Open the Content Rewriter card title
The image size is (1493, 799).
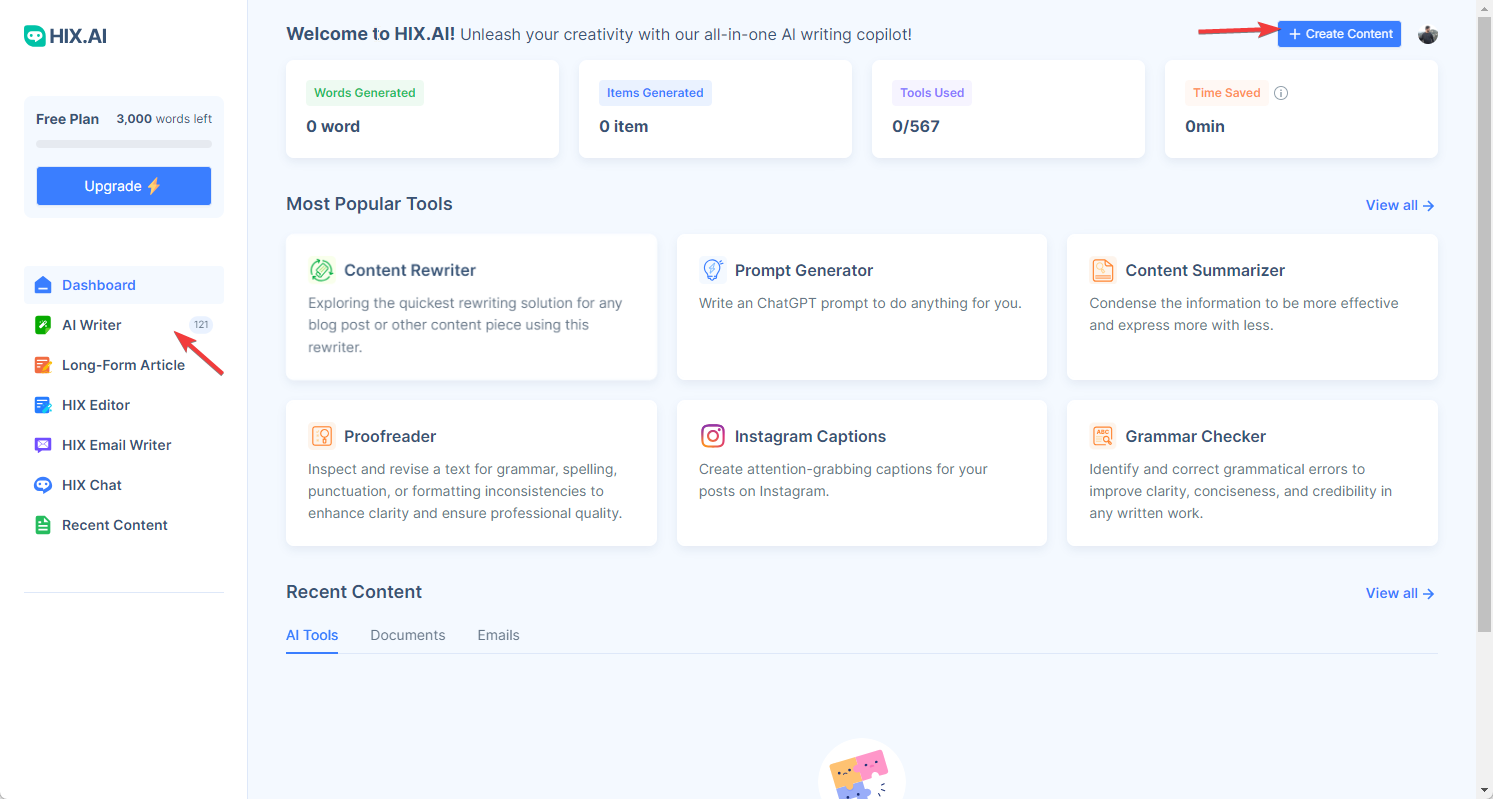point(410,270)
